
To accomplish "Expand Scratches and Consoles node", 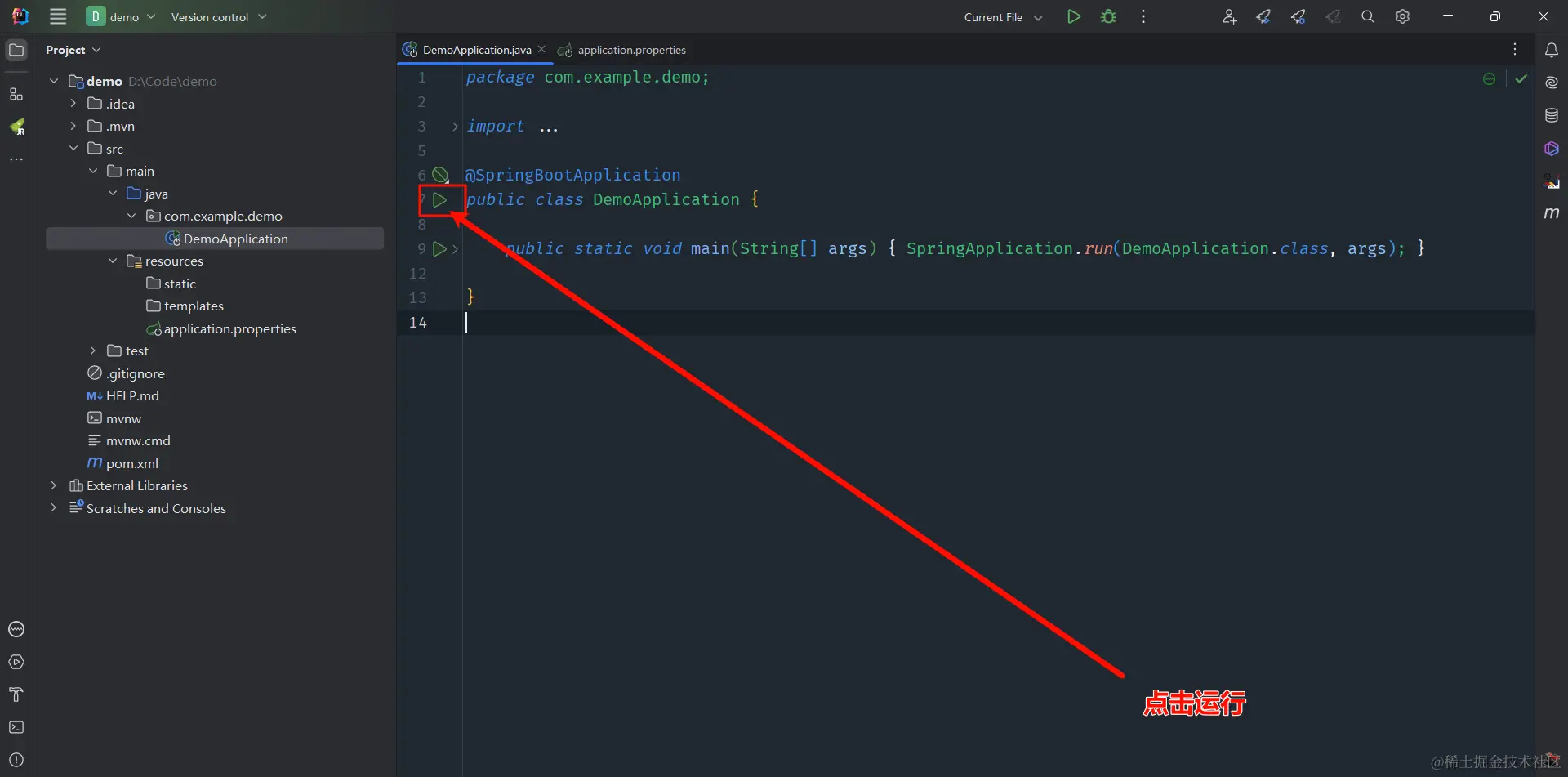I will 54,507.
